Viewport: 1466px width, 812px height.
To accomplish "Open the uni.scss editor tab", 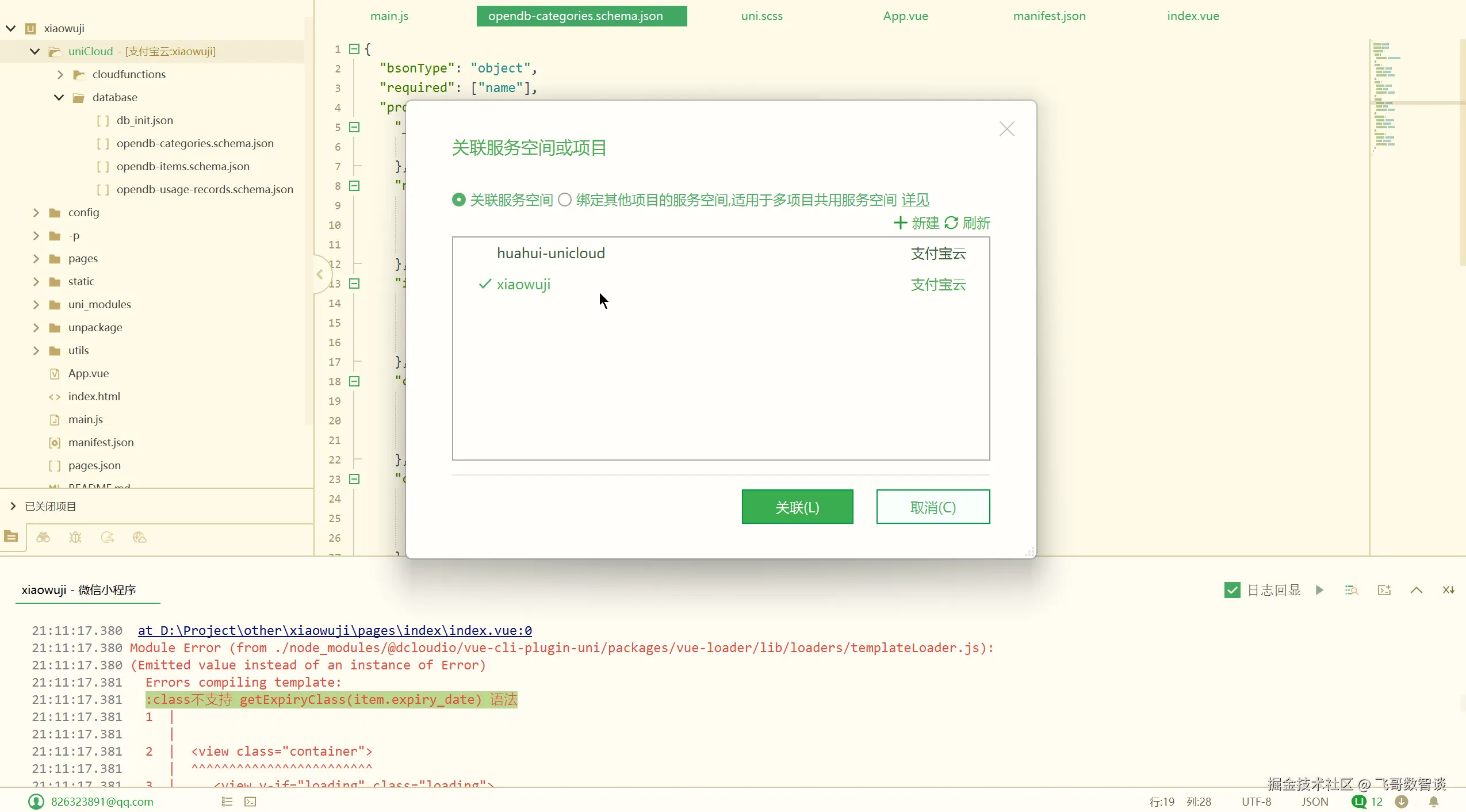I will pos(761,16).
